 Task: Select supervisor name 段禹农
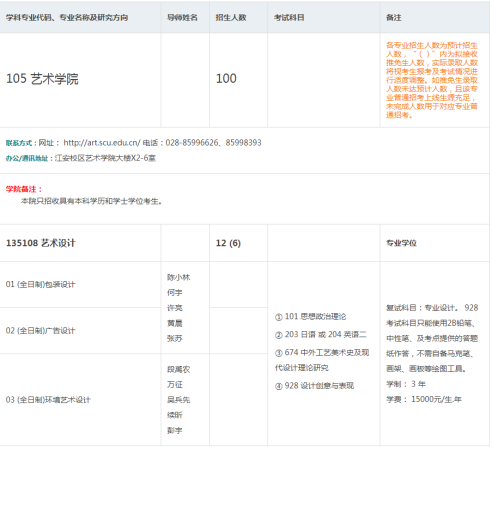click(179, 369)
